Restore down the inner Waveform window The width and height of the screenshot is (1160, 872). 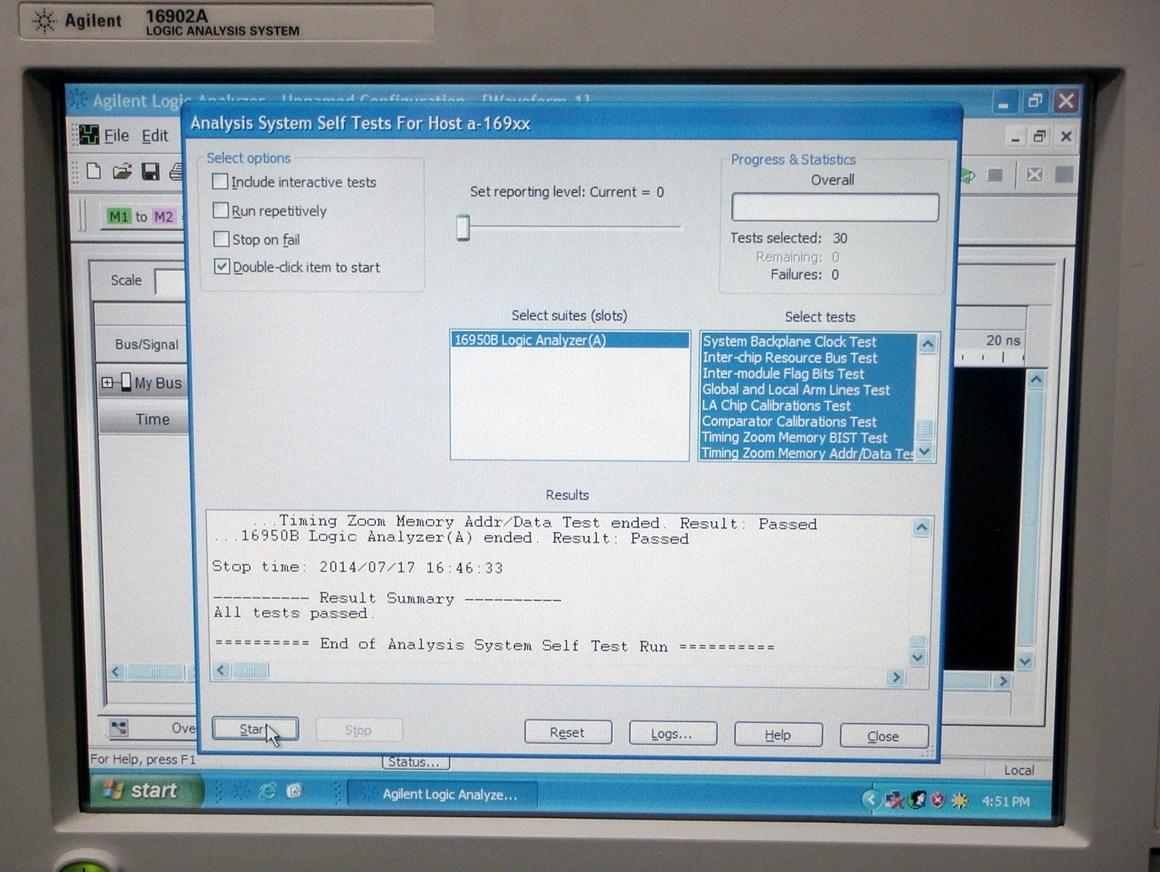1040,136
